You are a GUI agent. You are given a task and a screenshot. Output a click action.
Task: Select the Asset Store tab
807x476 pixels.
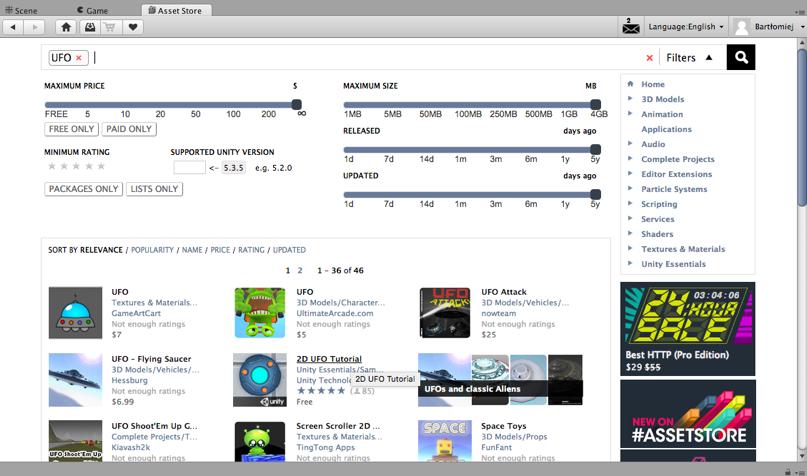point(175,10)
